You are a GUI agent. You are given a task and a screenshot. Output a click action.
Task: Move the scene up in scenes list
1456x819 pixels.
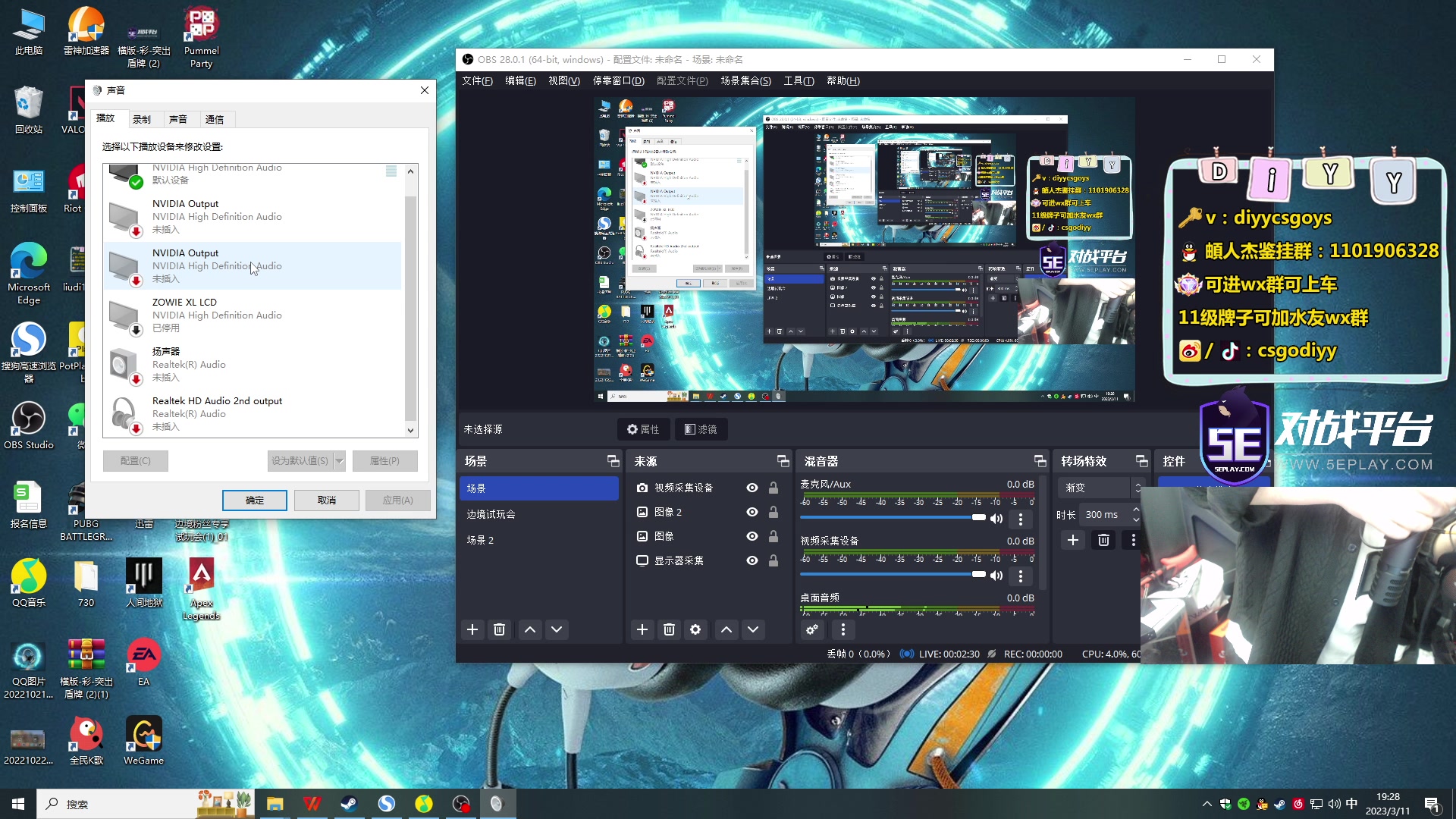tap(530, 629)
